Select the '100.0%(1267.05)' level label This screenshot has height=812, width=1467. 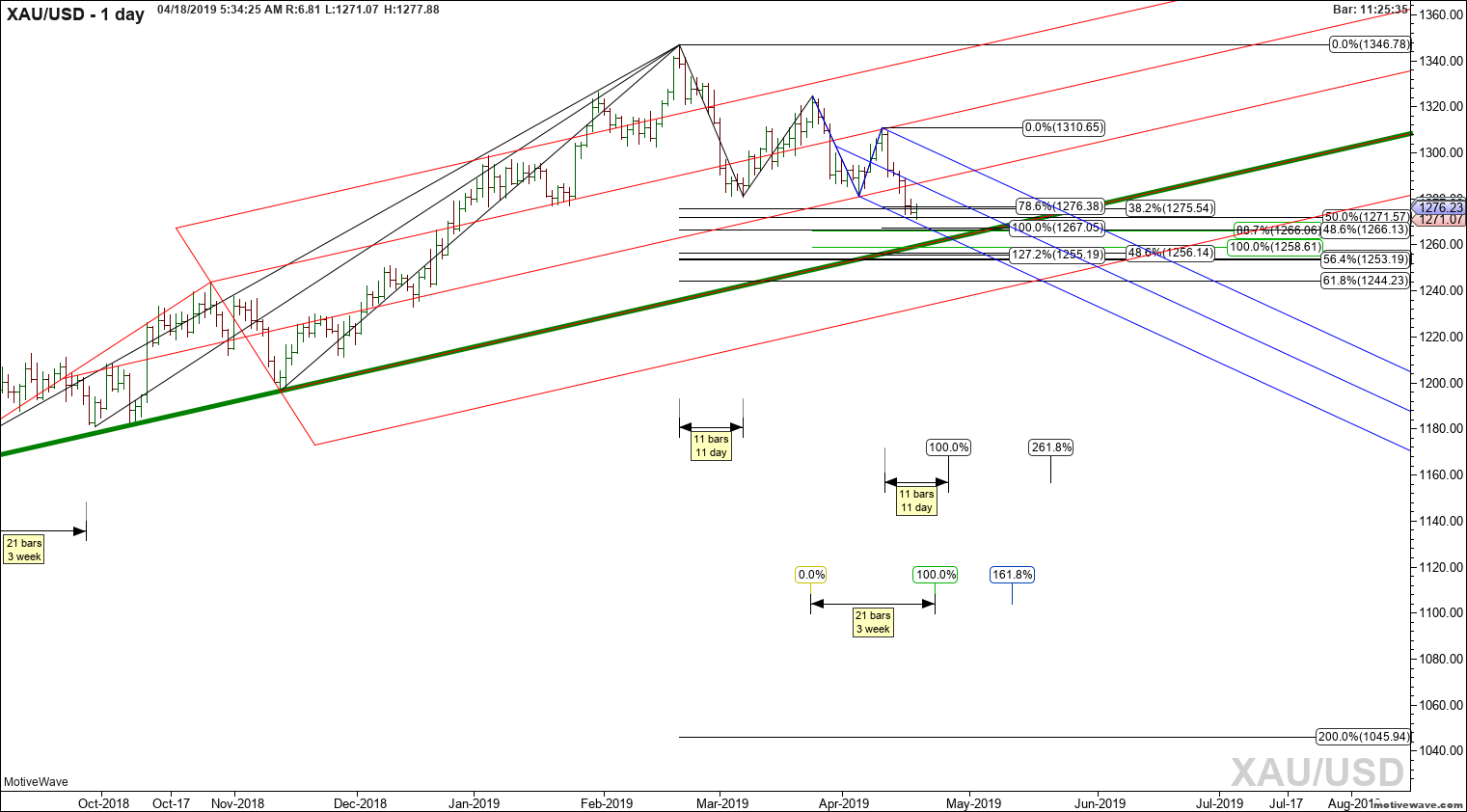tap(1057, 229)
